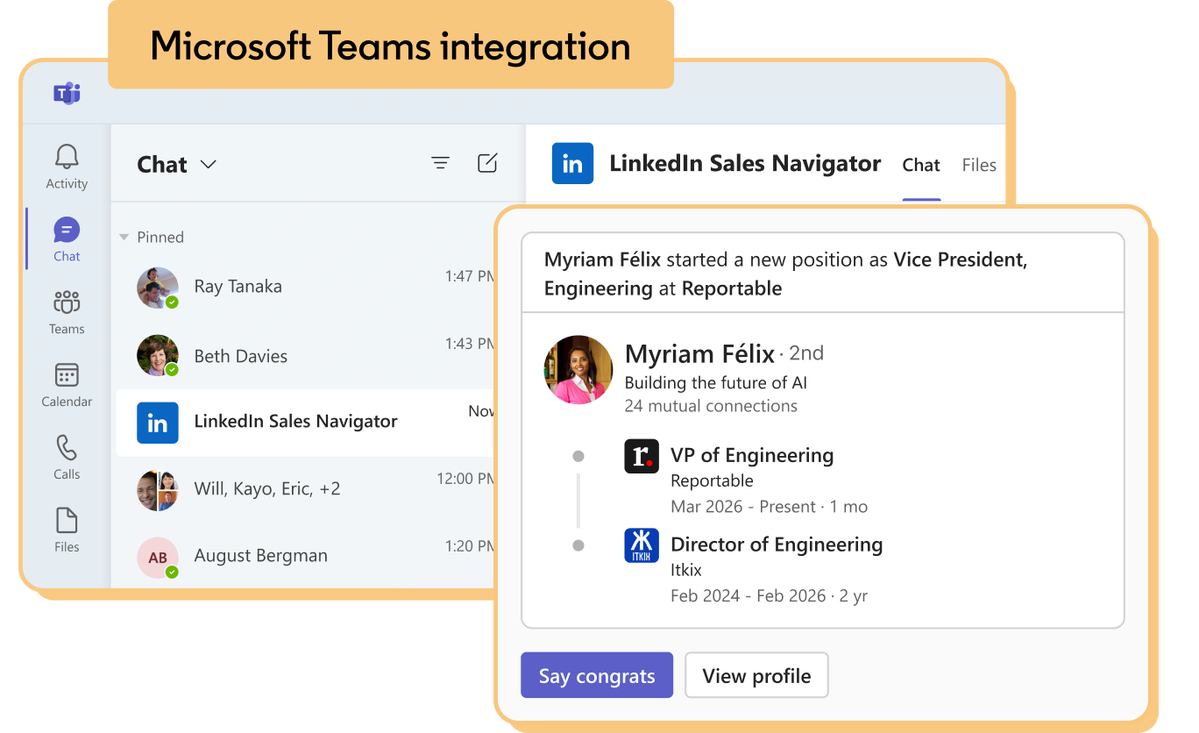This screenshot has height=733, width=1199.
Task: Open Ray Tanaka's avatar
Action: (158, 287)
